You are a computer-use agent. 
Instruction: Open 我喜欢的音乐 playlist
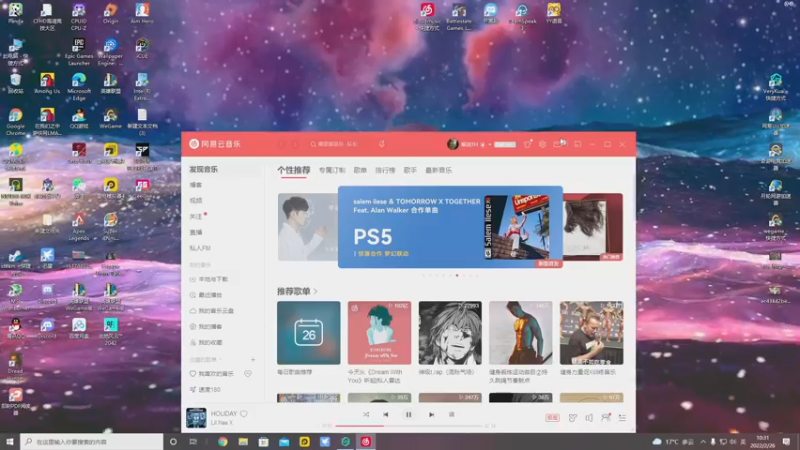point(212,374)
